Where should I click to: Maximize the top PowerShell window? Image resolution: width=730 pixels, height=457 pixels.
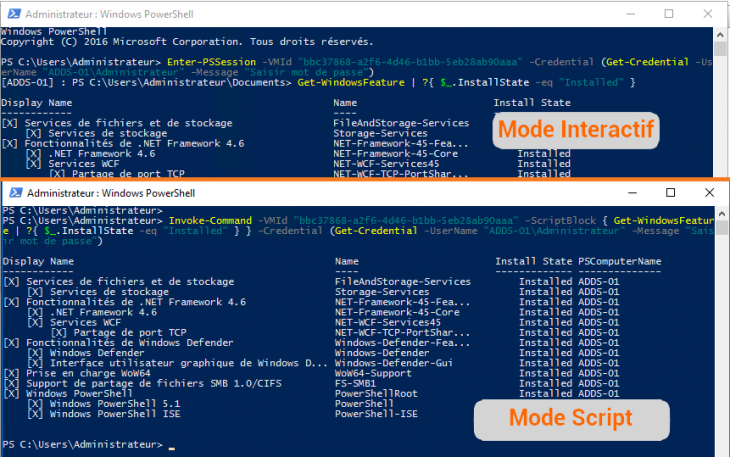coord(669,14)
